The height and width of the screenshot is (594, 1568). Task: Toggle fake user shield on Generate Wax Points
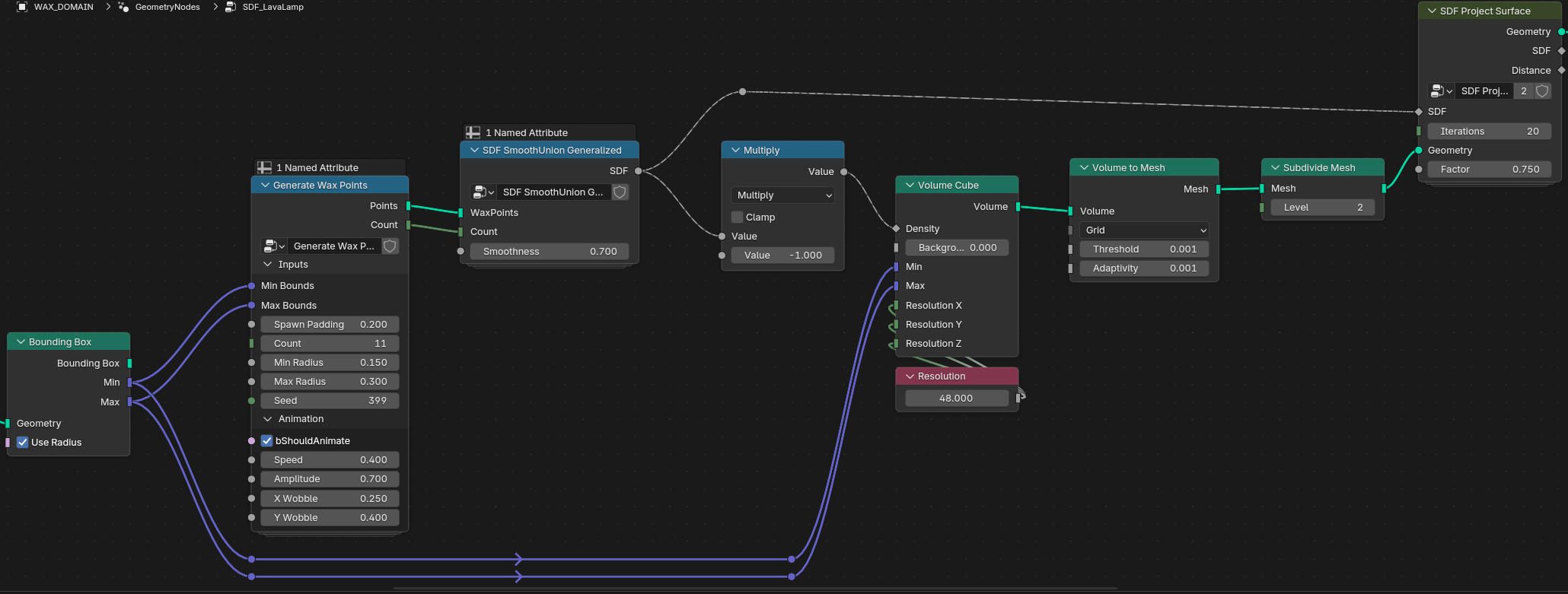pyautogui.click(x=390, y=246)
